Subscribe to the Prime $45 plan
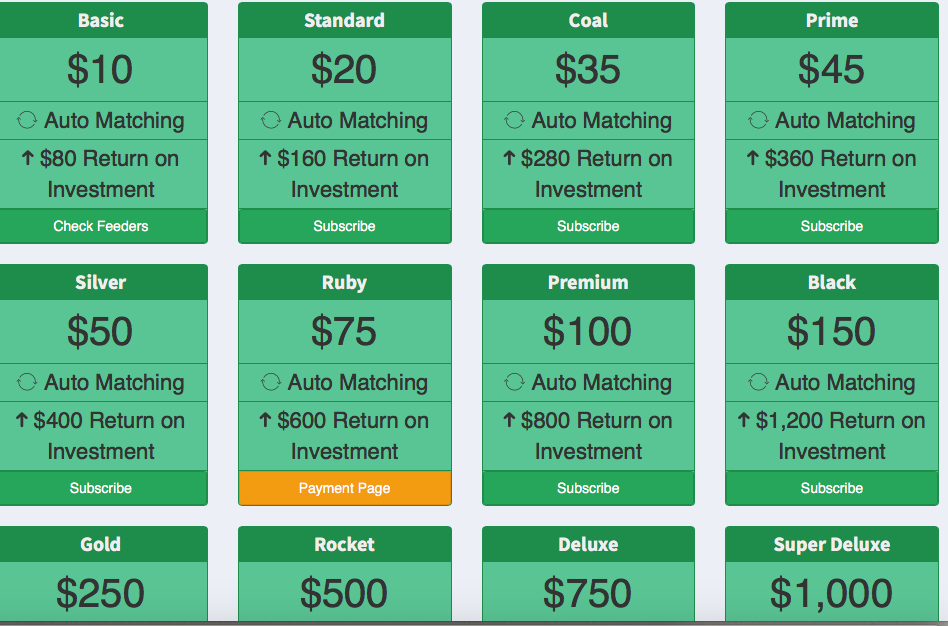The height and width of the screenshot is (626, 948). [x=832, y=226]
